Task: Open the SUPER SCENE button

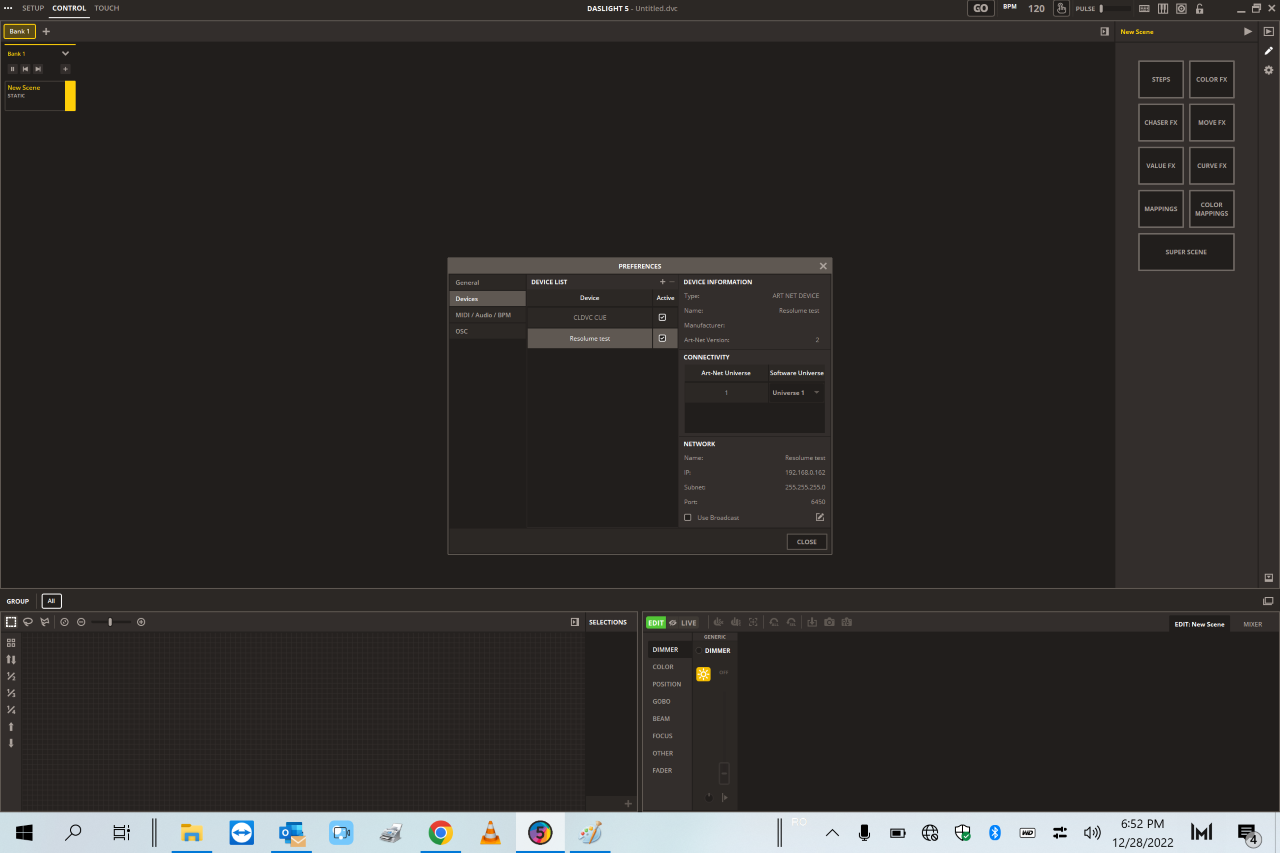Action: coord(1186,252)
